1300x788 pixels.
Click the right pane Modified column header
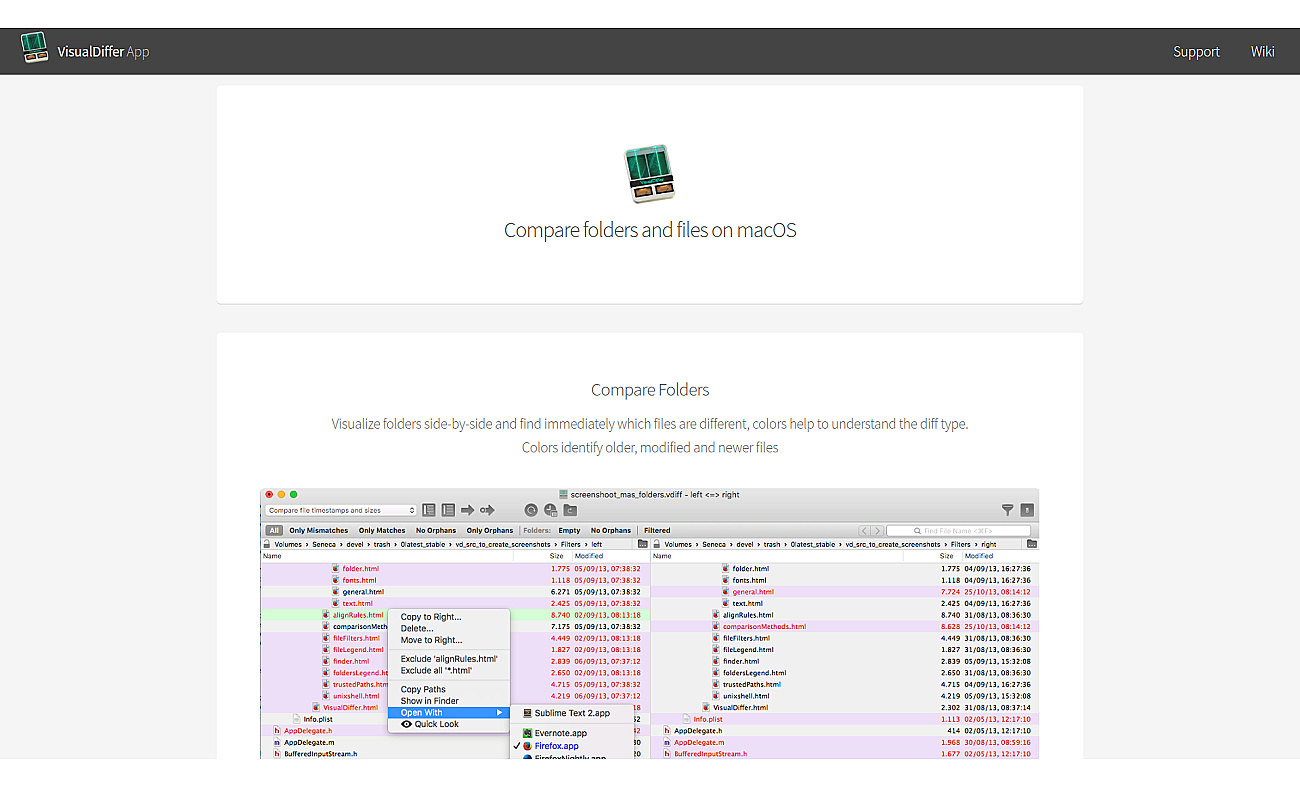(x=979, y=556)
